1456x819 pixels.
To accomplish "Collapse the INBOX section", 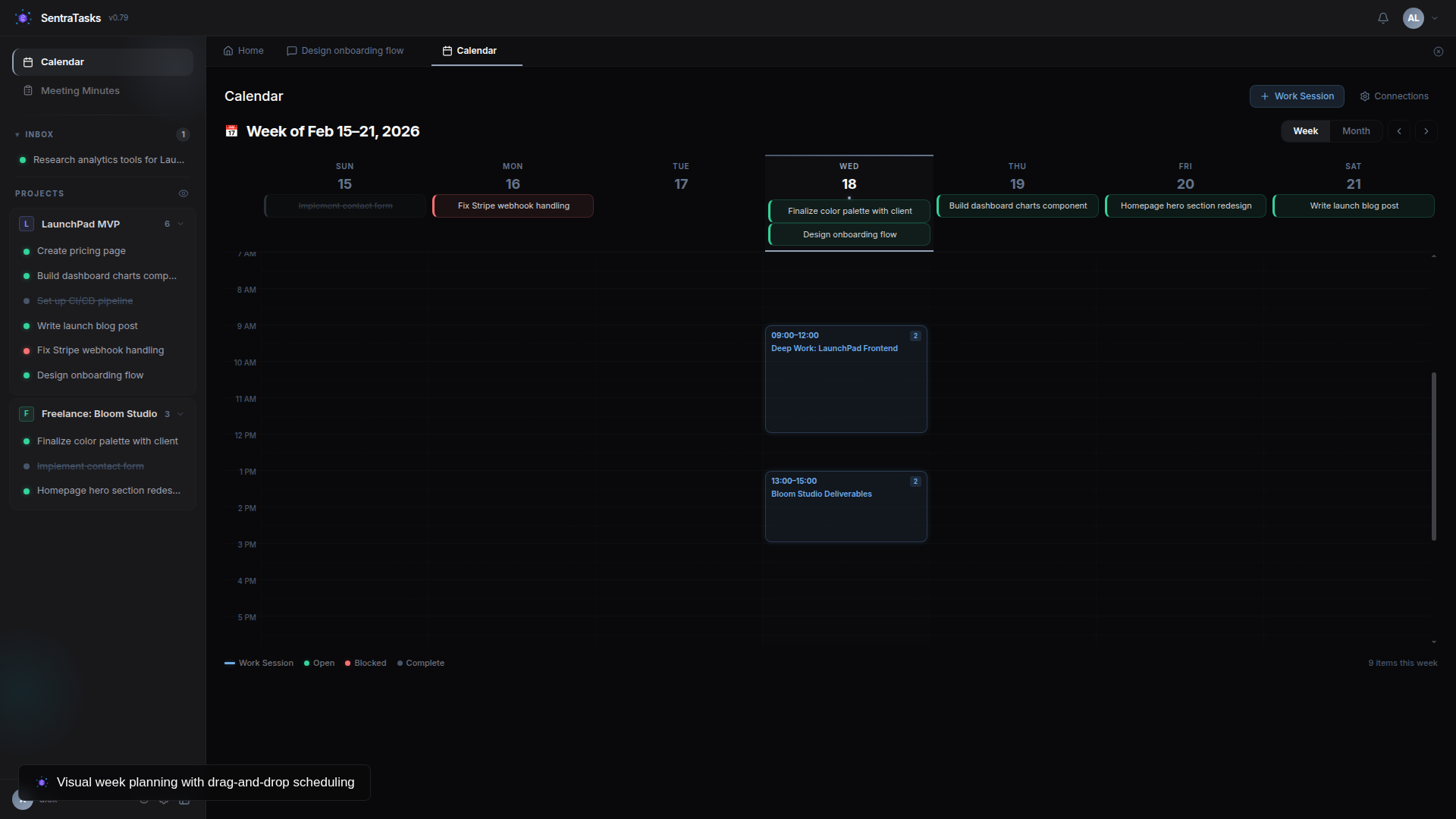I will (17, 133).
